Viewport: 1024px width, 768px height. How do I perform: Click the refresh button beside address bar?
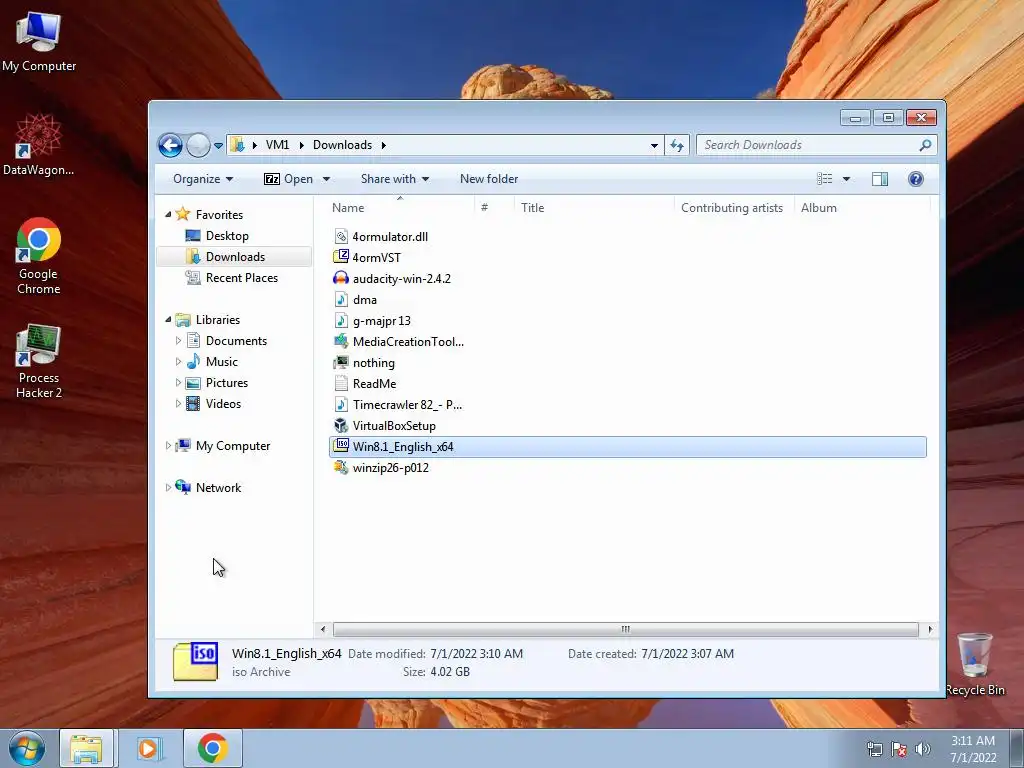click(677, 145)
